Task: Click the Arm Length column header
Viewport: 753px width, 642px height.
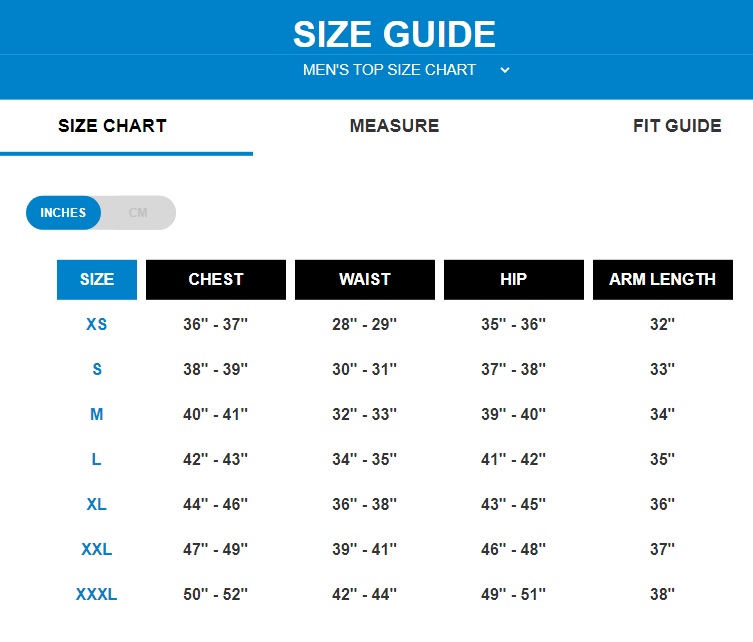Action: click(x=662, y=280)
